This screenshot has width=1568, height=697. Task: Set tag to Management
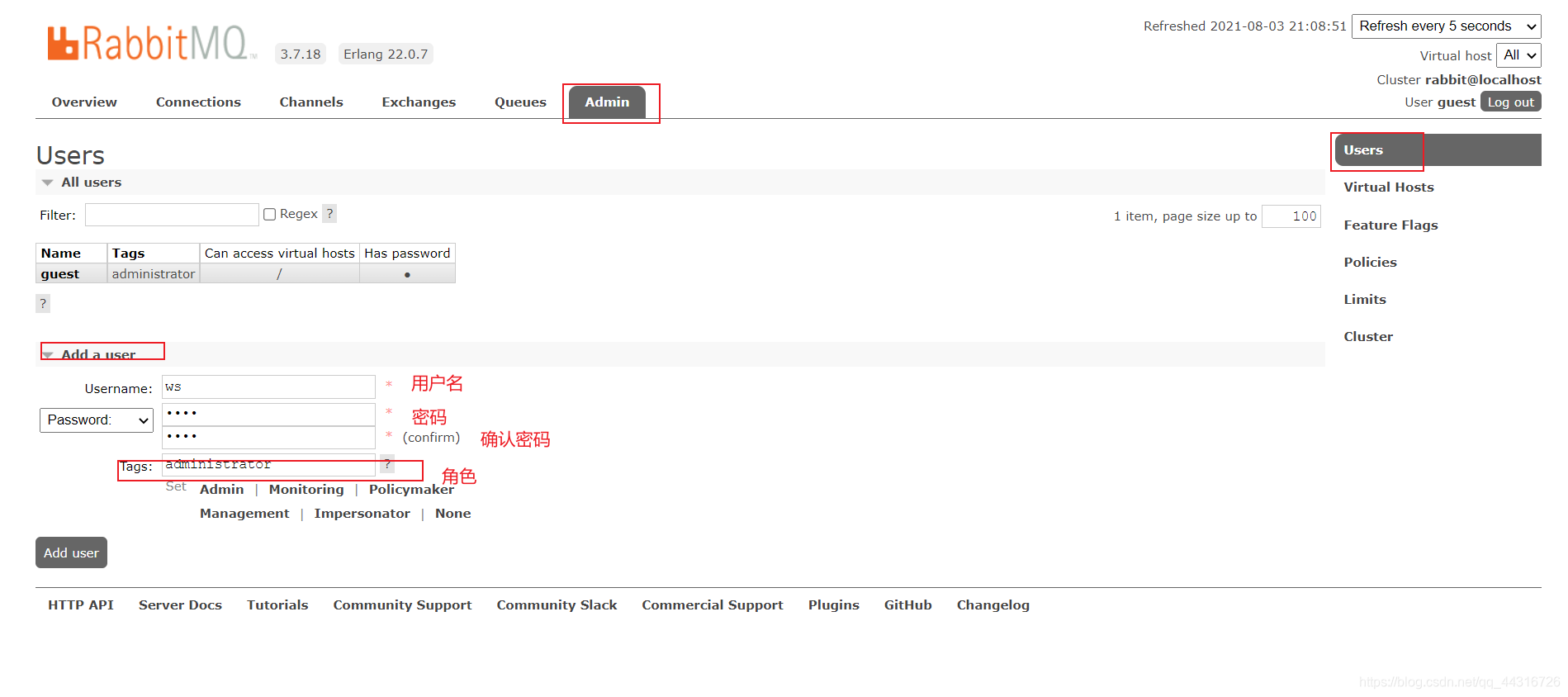coord(244,514)
